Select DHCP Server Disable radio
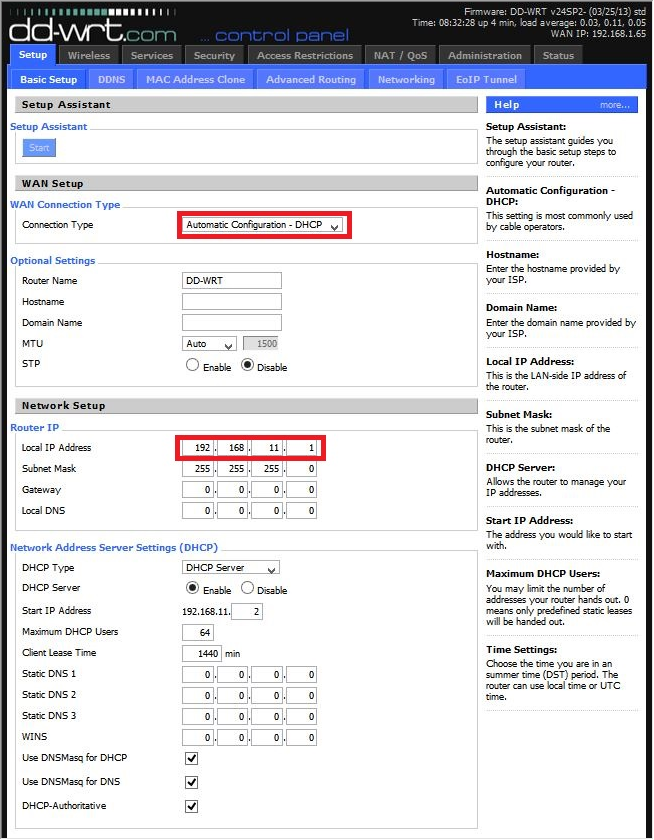This screenshot has height=840, width=654. (x=247, y=588)
